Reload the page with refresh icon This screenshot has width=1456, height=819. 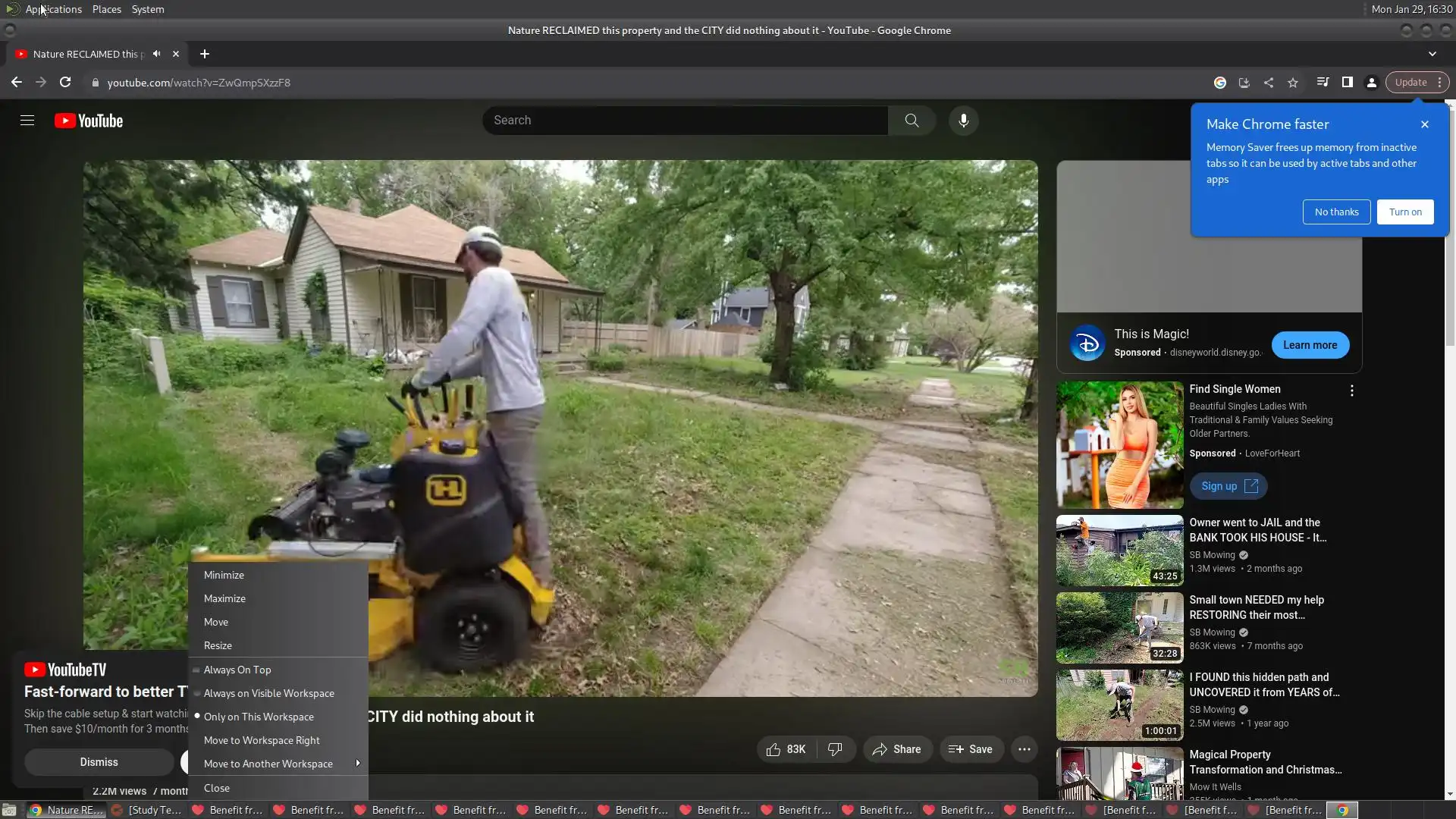(65, 83)
